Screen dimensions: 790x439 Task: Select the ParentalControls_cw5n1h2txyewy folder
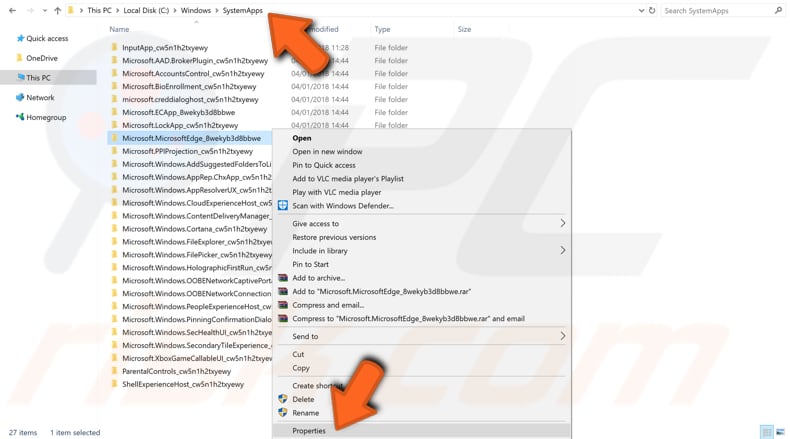[176, 371]
